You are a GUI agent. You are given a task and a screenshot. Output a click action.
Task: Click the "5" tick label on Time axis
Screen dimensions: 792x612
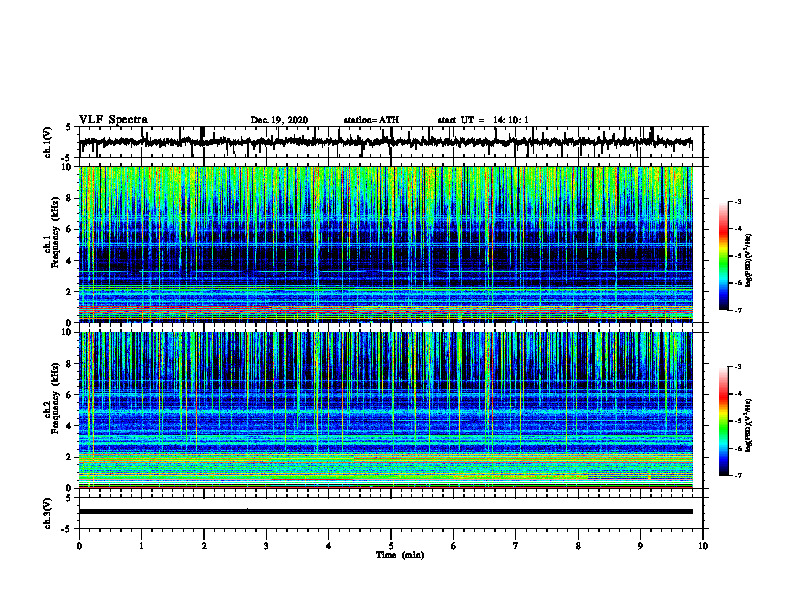(x=391, y=546)
